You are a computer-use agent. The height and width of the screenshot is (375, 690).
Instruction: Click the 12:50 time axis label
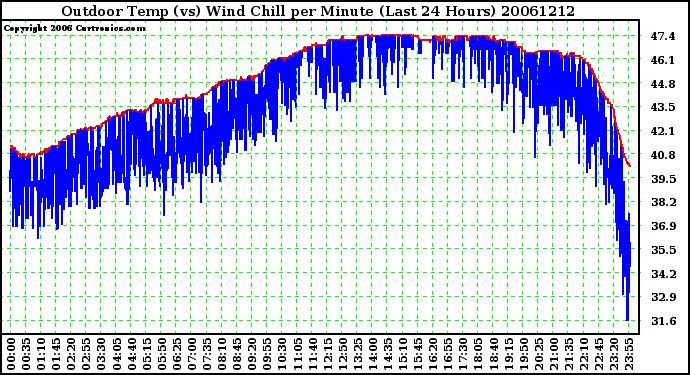[x=342, y=354]
